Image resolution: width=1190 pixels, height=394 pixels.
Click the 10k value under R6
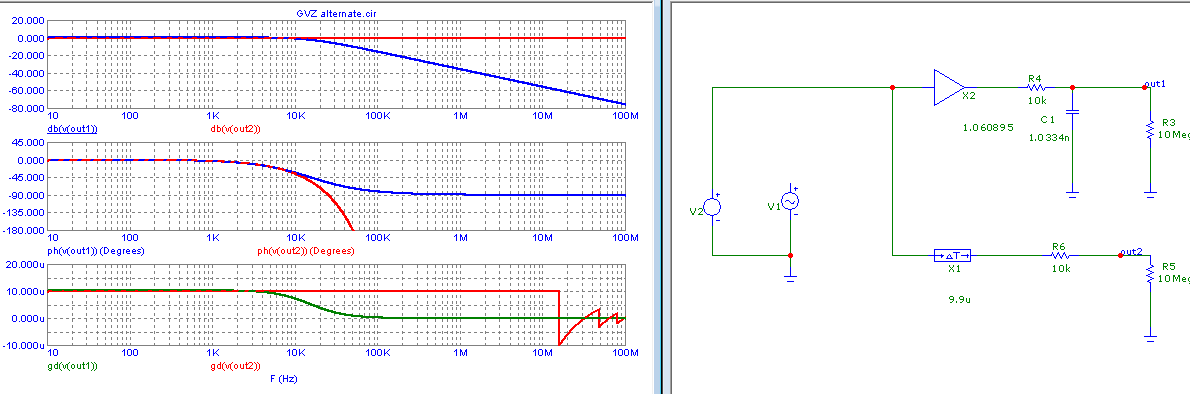(1060, 269)
